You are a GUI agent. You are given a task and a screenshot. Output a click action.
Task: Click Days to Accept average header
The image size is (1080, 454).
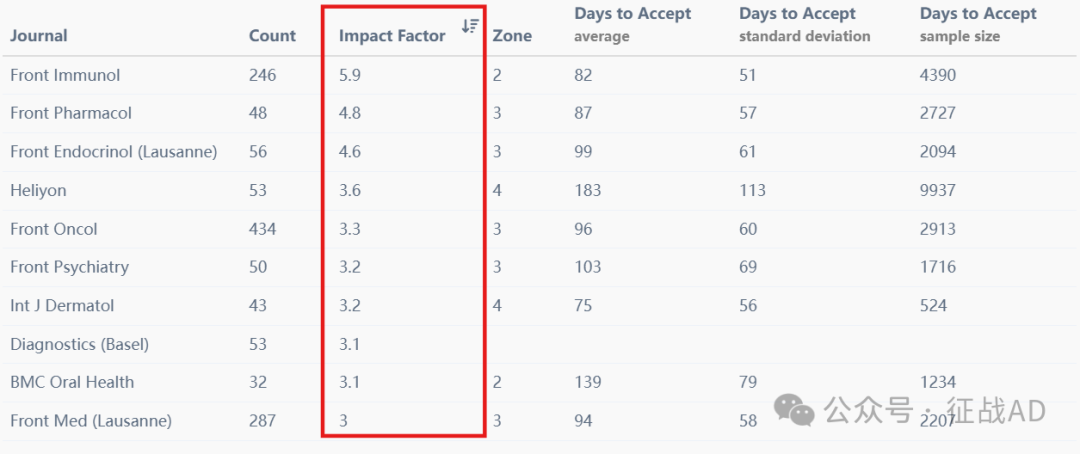coord(632,25)
